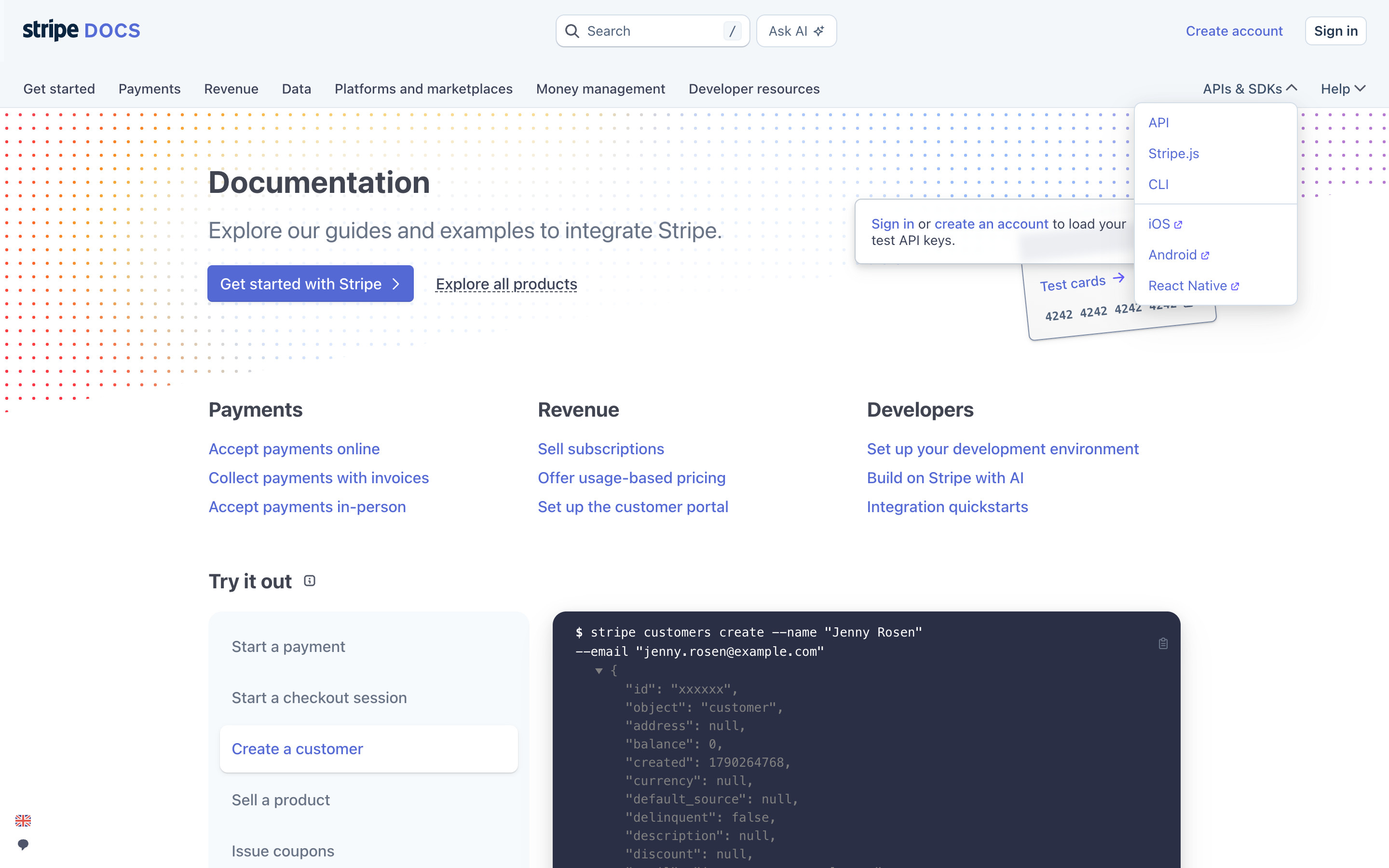
Task: Open the Payments nav menu
Action: coord(149,89)
